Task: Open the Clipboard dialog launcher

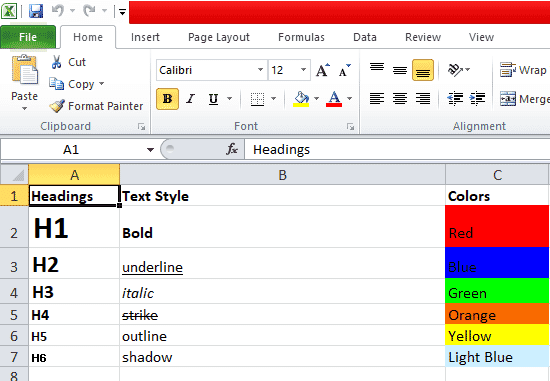Action: 141,126
